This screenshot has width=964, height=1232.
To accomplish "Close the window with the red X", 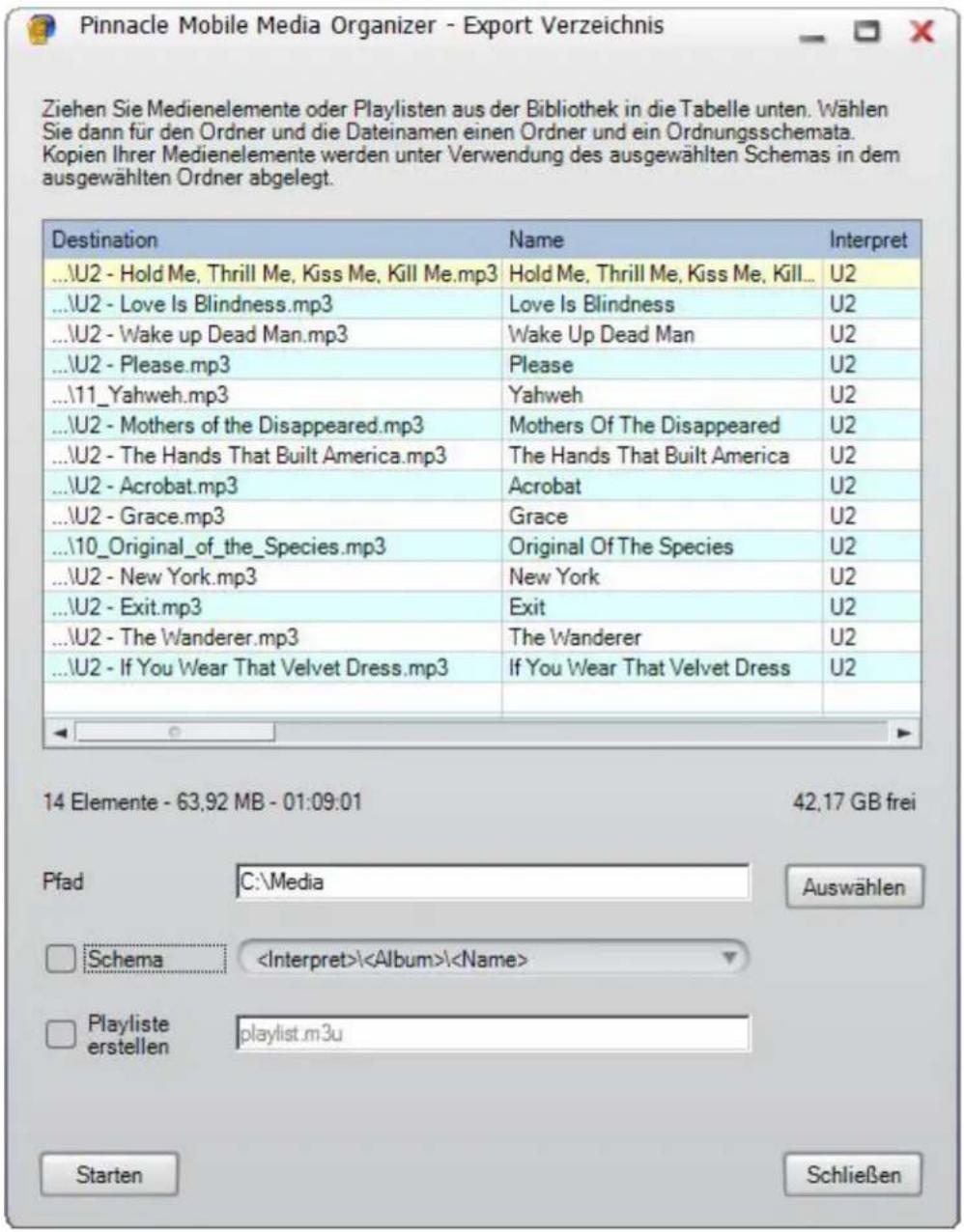I will [x=922, y=31].
